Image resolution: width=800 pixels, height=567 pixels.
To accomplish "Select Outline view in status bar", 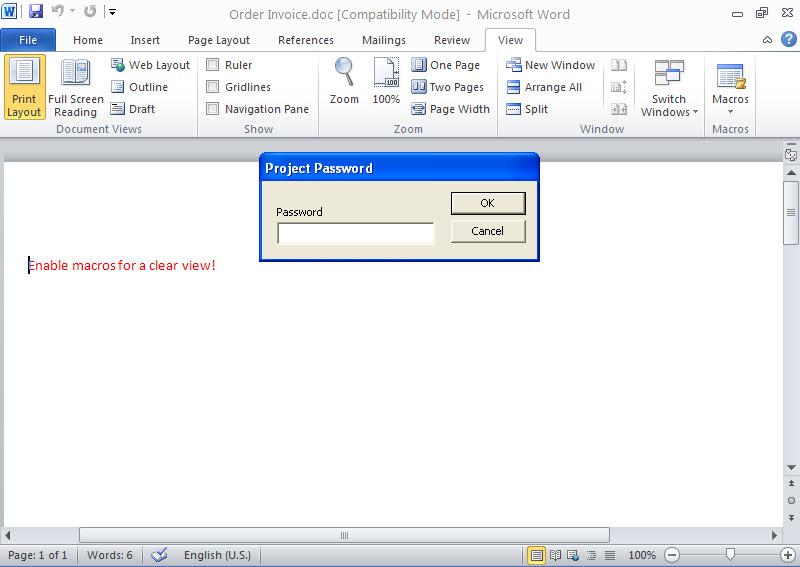I will (591, 555).
